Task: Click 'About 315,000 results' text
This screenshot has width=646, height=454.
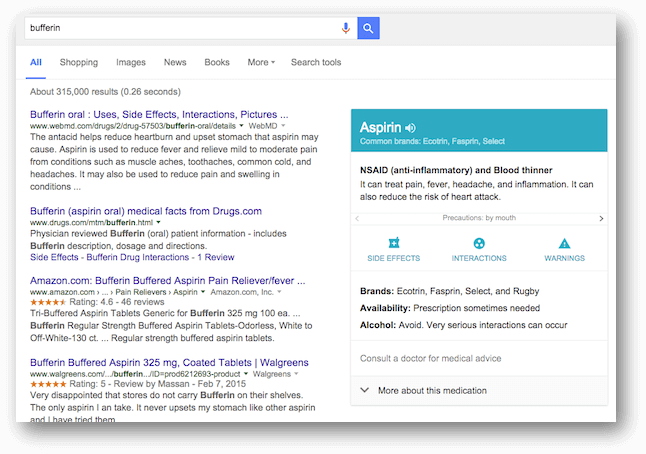Action: (x=105, y=92)
